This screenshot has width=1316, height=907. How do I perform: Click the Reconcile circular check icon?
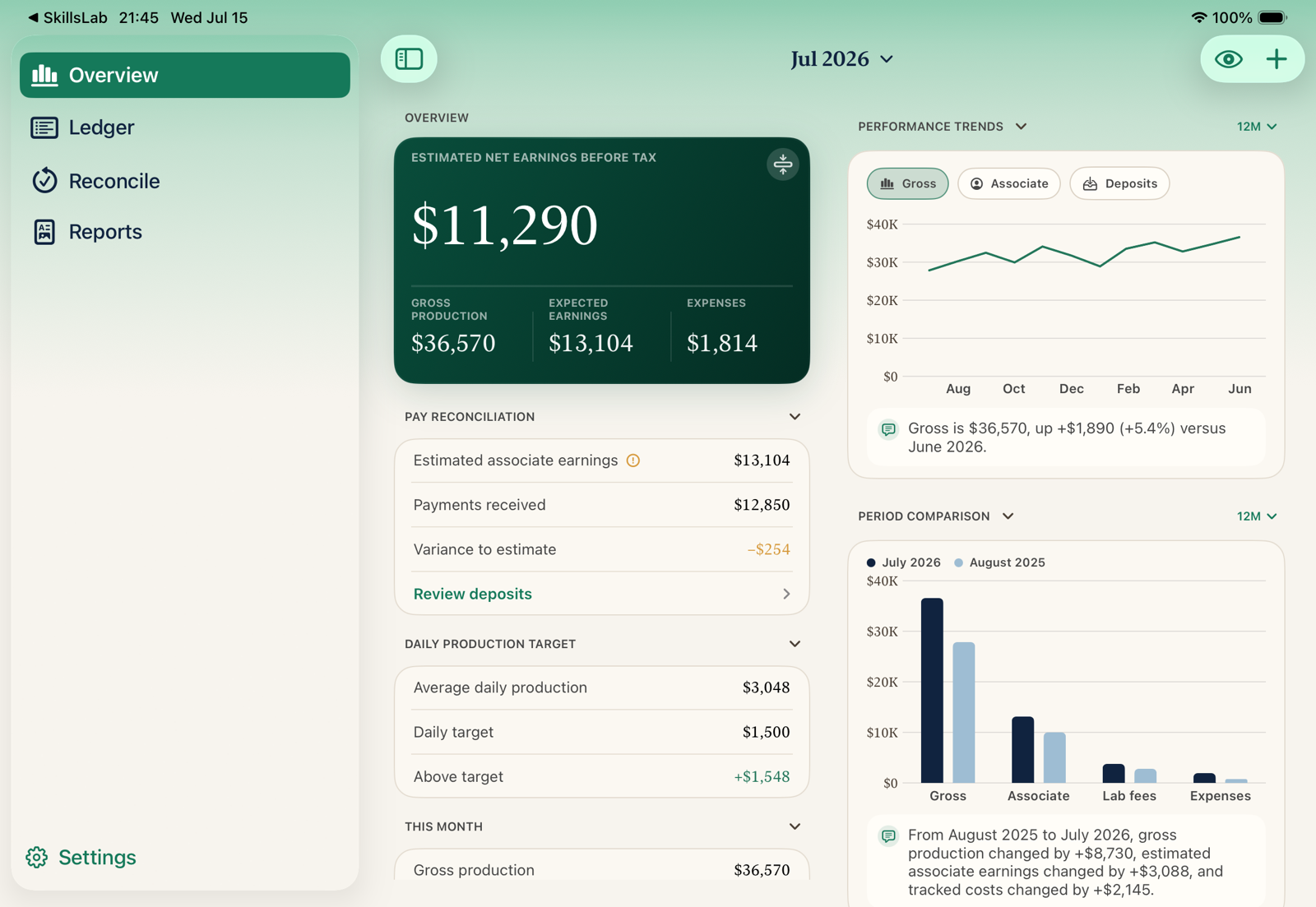coord(44,180)
